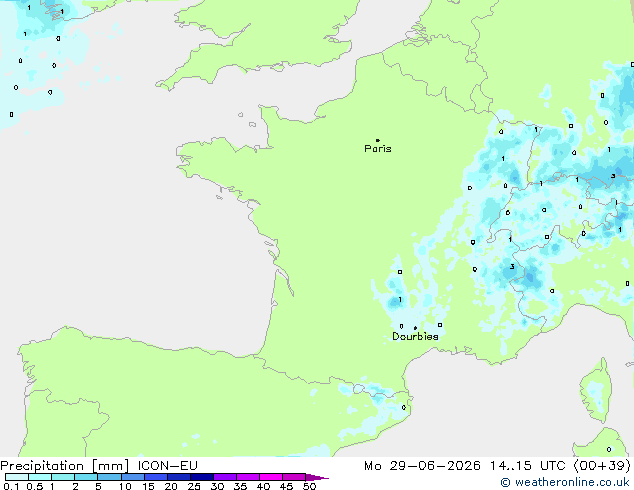This screenshot has width=634, height=490.
Task: Click the 30 legend scale value
Action: [x=217, y=486]
